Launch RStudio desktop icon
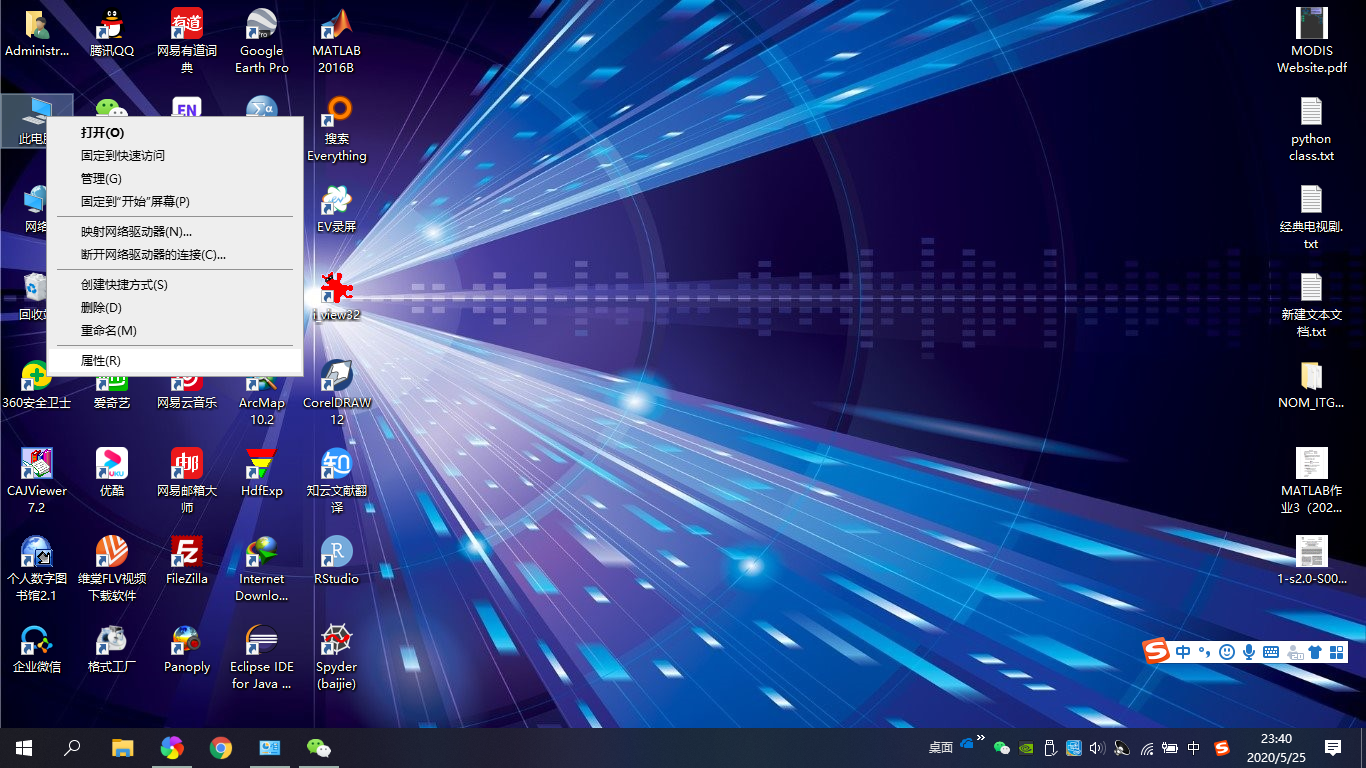The height and width of the screenshot is (768, 1366). click(337, 561)
